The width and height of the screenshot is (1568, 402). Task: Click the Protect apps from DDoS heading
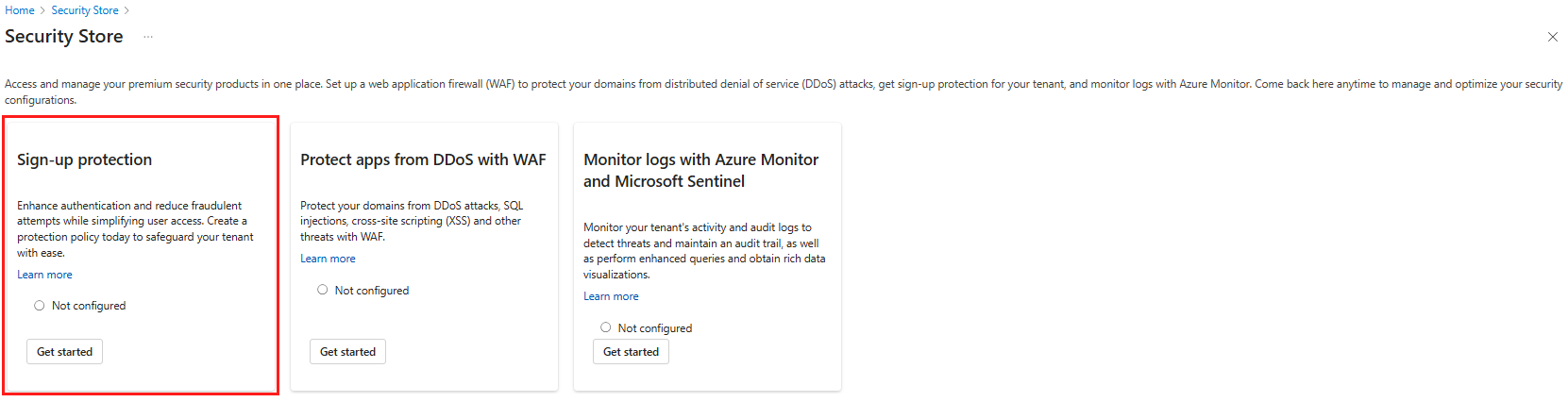[423, 159]
